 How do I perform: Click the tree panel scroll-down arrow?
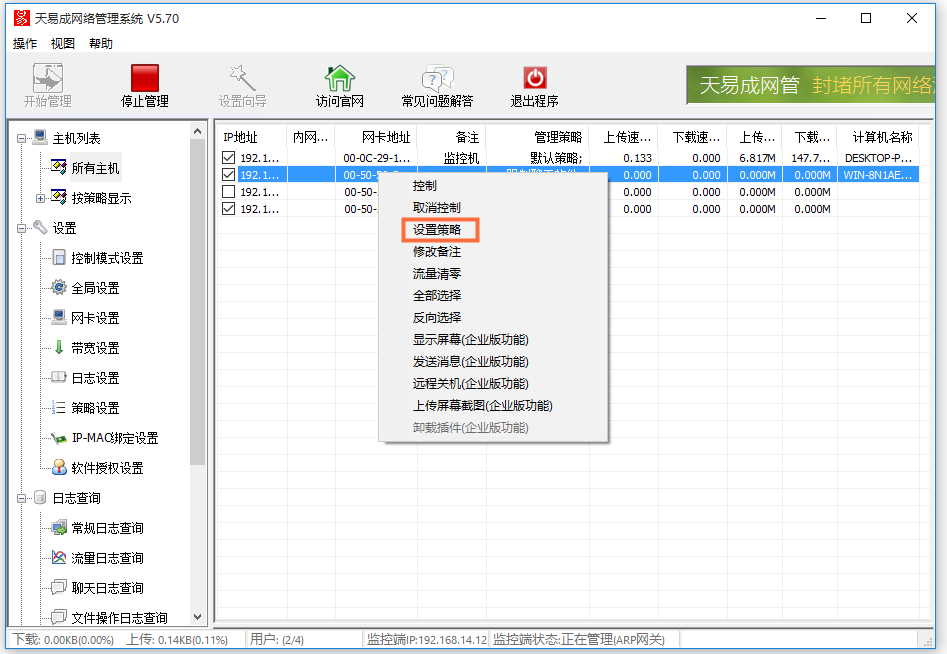tap(197, 617)
